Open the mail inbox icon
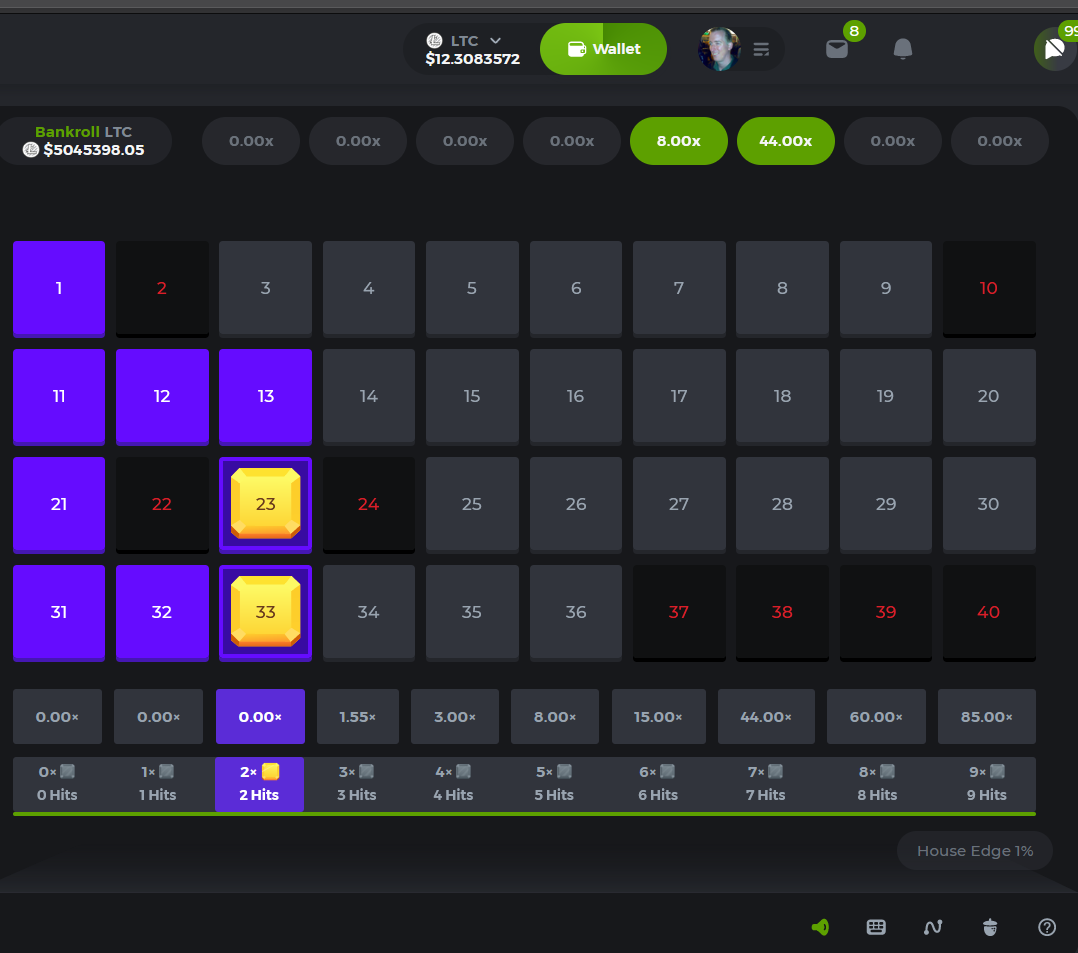This screenshot has width=1078, height=953. click(837, 49)
